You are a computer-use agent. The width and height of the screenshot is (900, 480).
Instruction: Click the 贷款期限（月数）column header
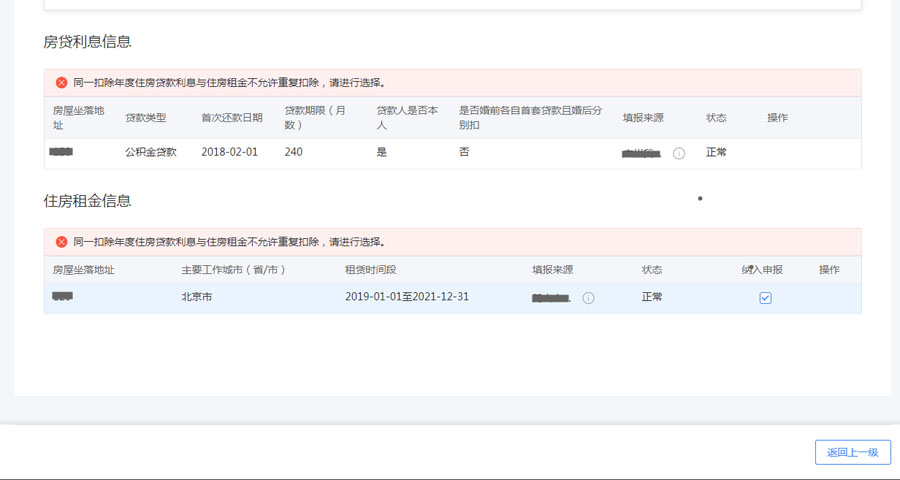[x=314, y=118]
